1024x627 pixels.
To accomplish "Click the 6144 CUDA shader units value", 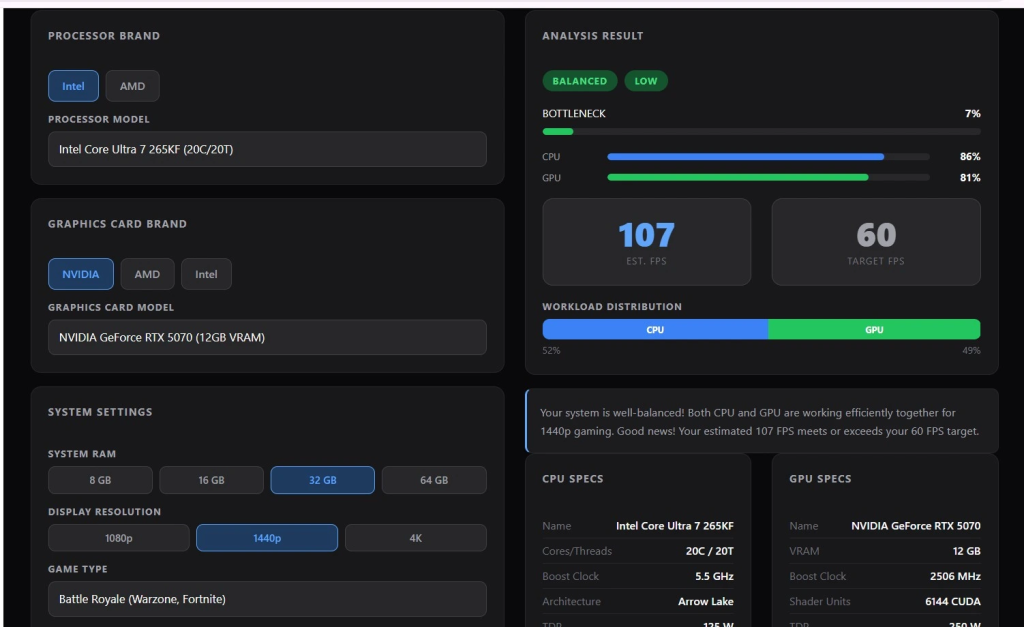I will coord(953,602).
